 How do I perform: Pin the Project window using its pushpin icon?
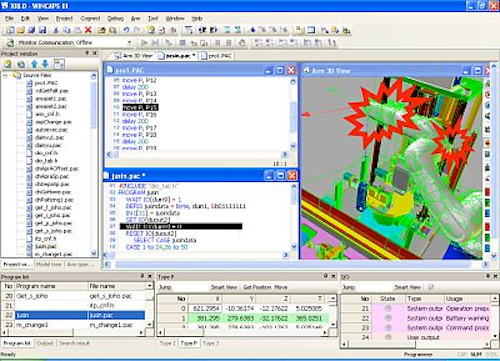click(x=87, y=53)
